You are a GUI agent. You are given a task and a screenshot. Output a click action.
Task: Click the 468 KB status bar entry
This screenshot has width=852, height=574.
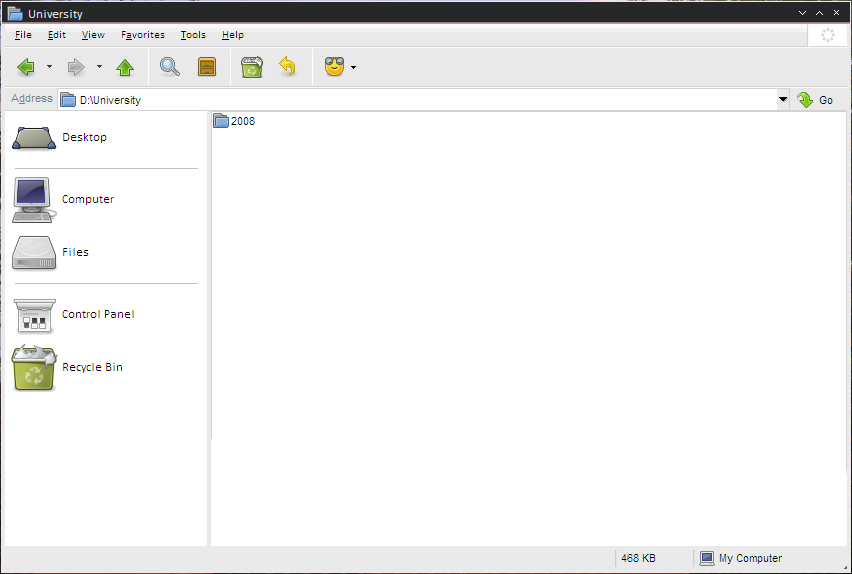point(638,558)
